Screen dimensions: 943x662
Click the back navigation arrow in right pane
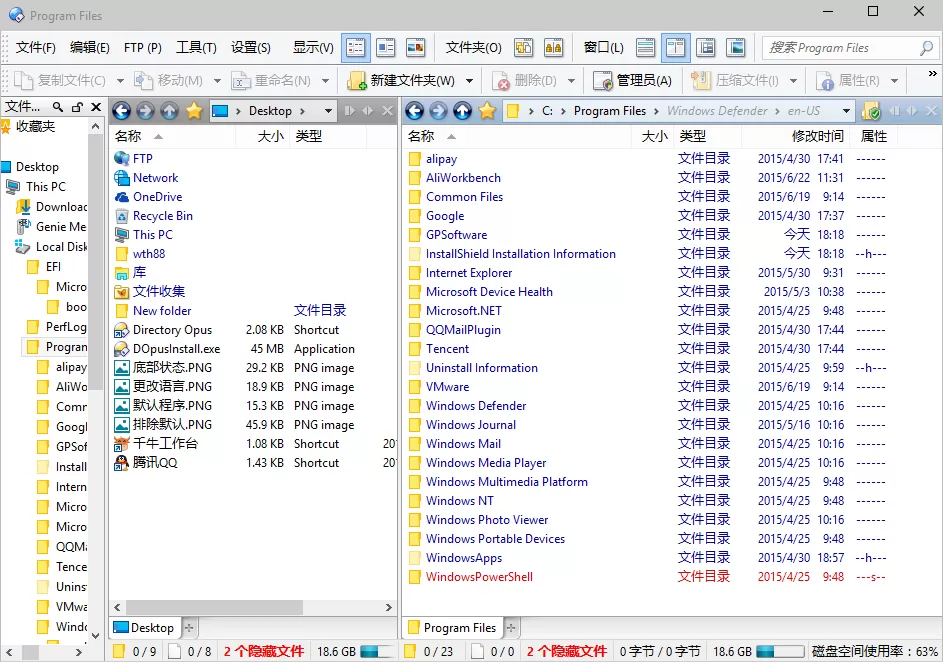pos(417,112)
